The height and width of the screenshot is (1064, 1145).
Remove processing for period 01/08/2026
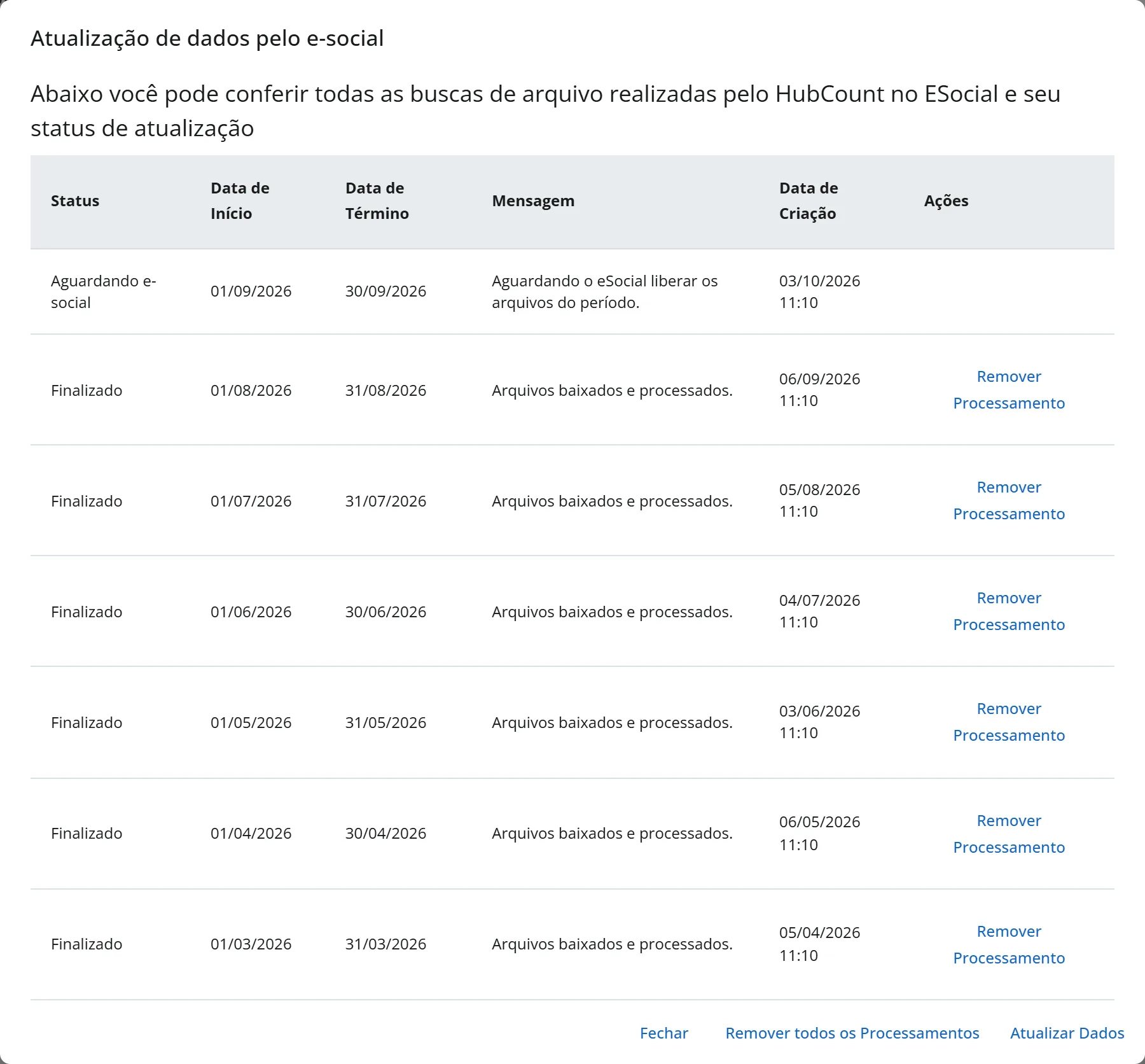click(1009, 389)
